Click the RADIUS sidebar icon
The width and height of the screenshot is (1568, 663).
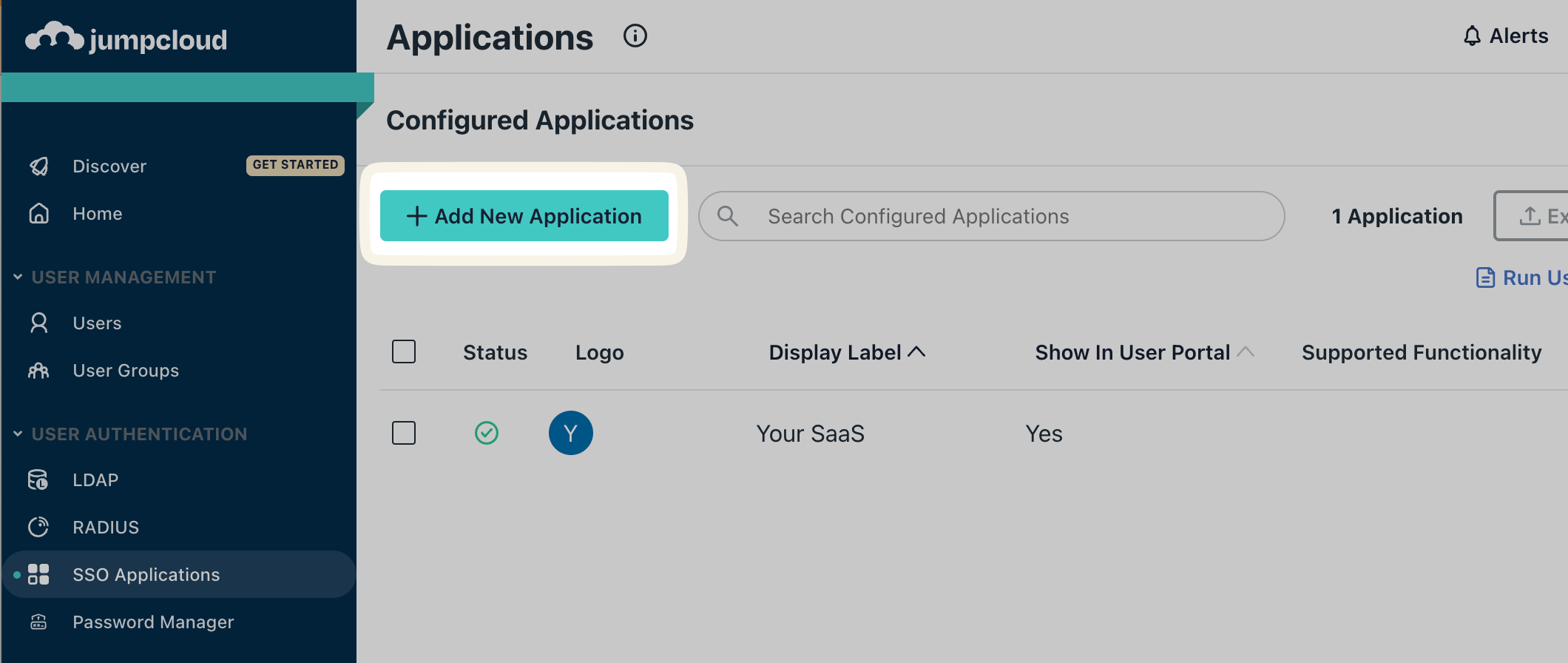pyautogui.click(x=38, y=528)
